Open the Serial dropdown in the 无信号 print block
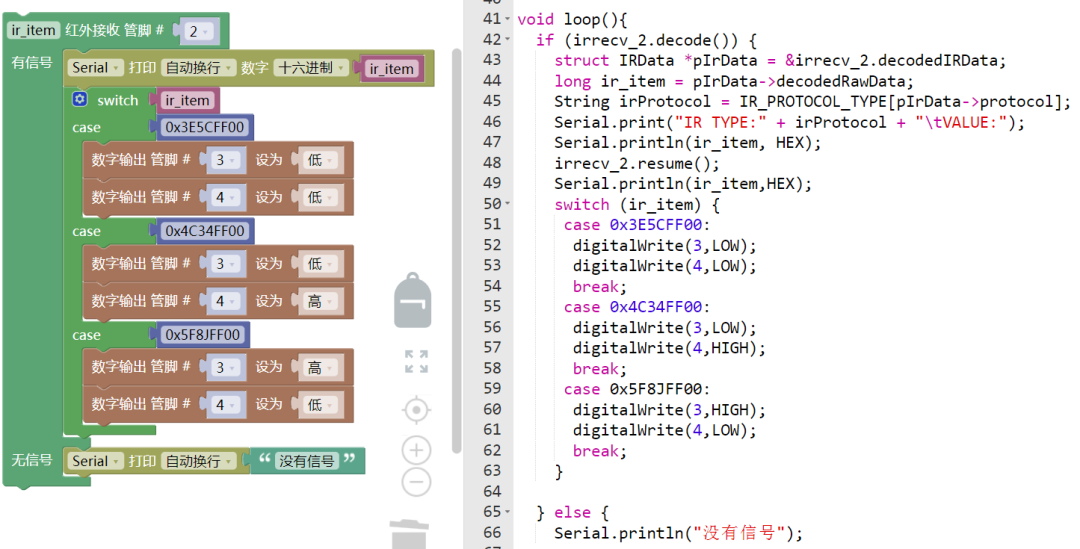Screen dimensions: 1080x549 95,461
